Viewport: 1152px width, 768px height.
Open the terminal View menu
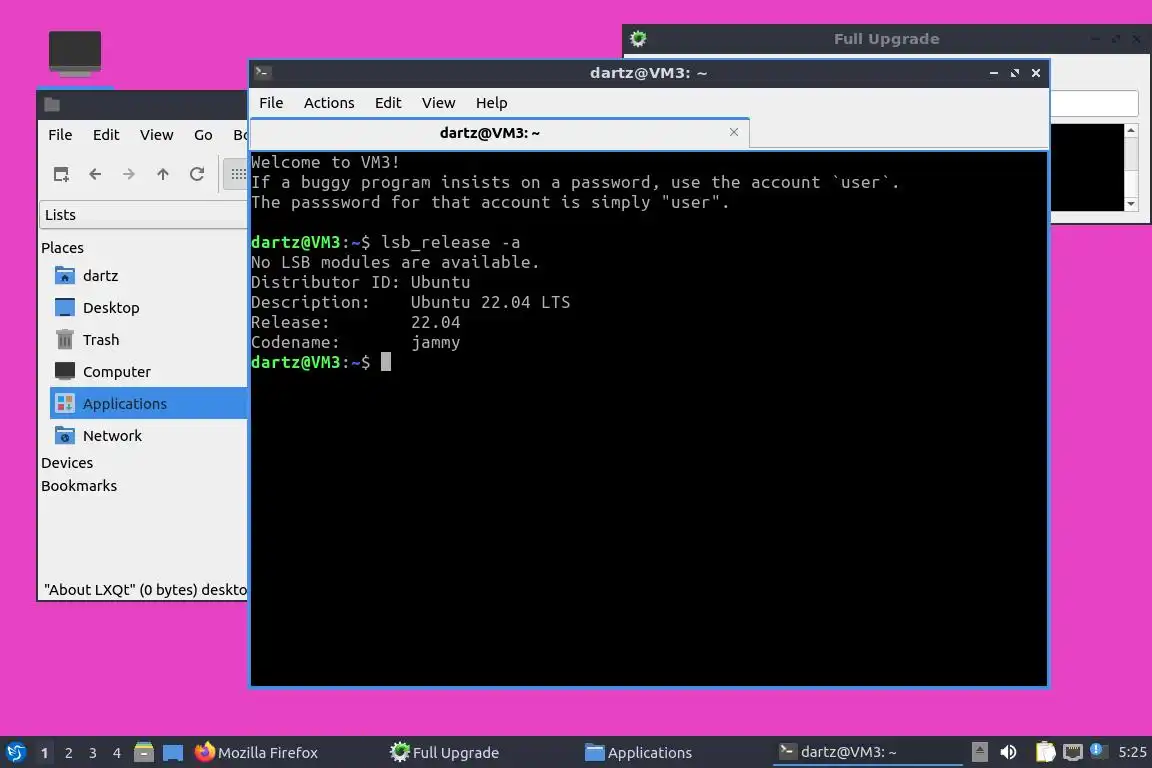439,103
